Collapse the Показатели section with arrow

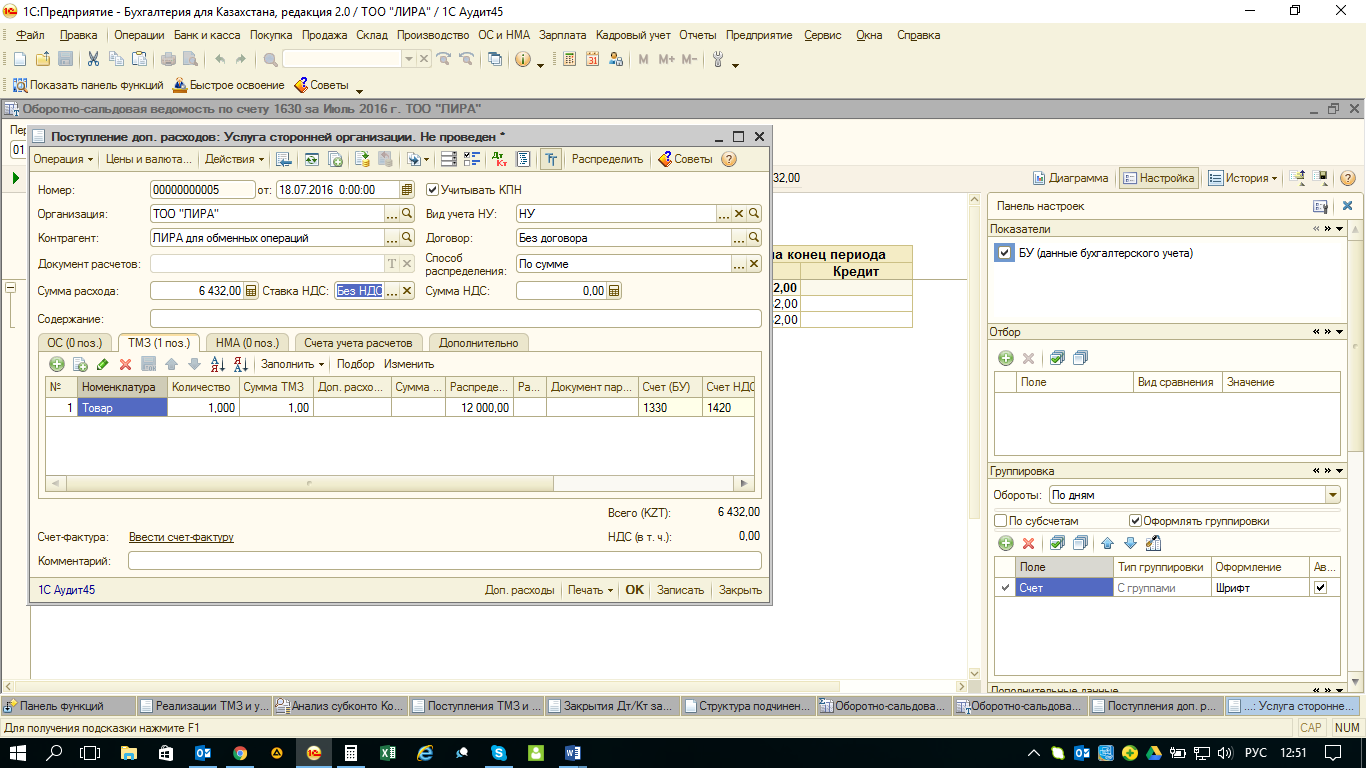click(1340, 229)
